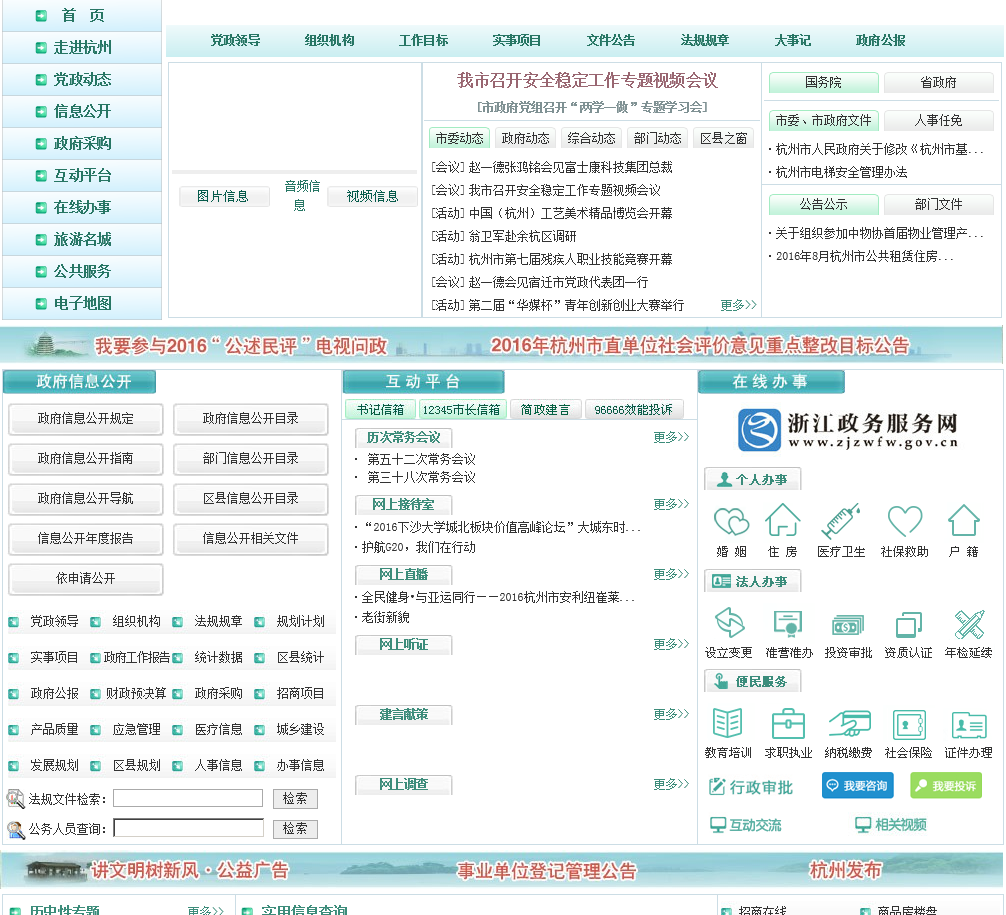Switch to the 12345市长信箱 tab
Image resolution: width=1006 pixels, height=915 pixels.
461,409
